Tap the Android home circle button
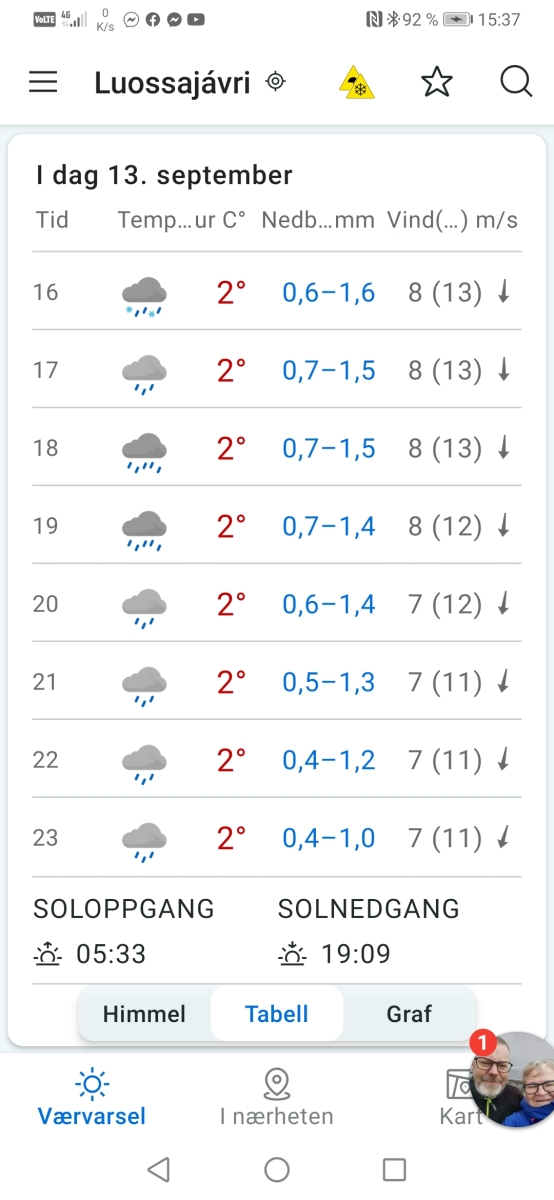Screen dimensions: 554x1200 [x=277, y=1169]
